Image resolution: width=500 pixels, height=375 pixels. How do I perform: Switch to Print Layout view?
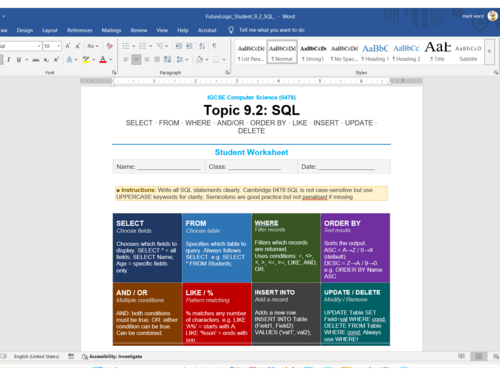point(478,356)
